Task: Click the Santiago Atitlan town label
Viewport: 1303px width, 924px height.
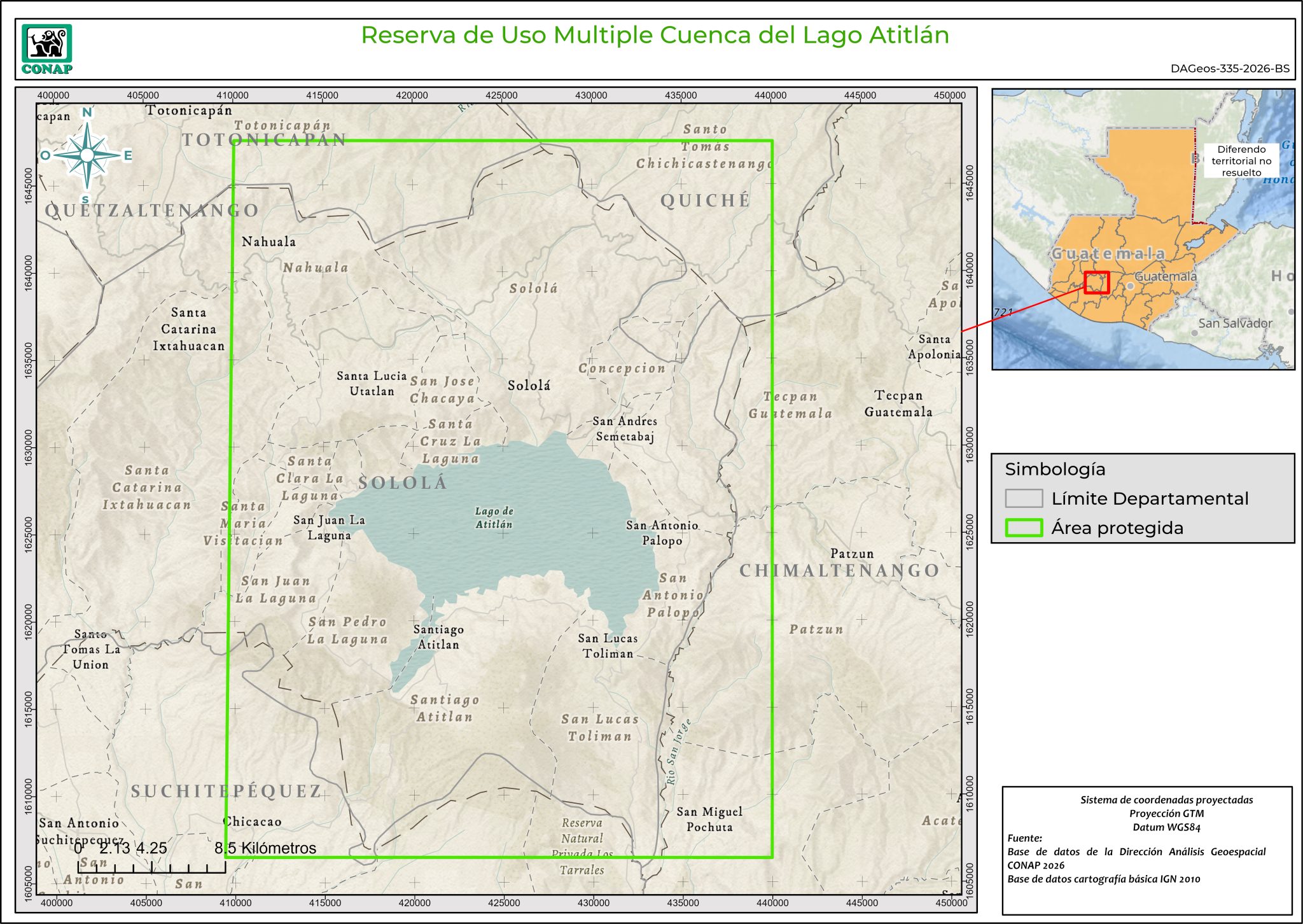Action: tap(438, 637)
